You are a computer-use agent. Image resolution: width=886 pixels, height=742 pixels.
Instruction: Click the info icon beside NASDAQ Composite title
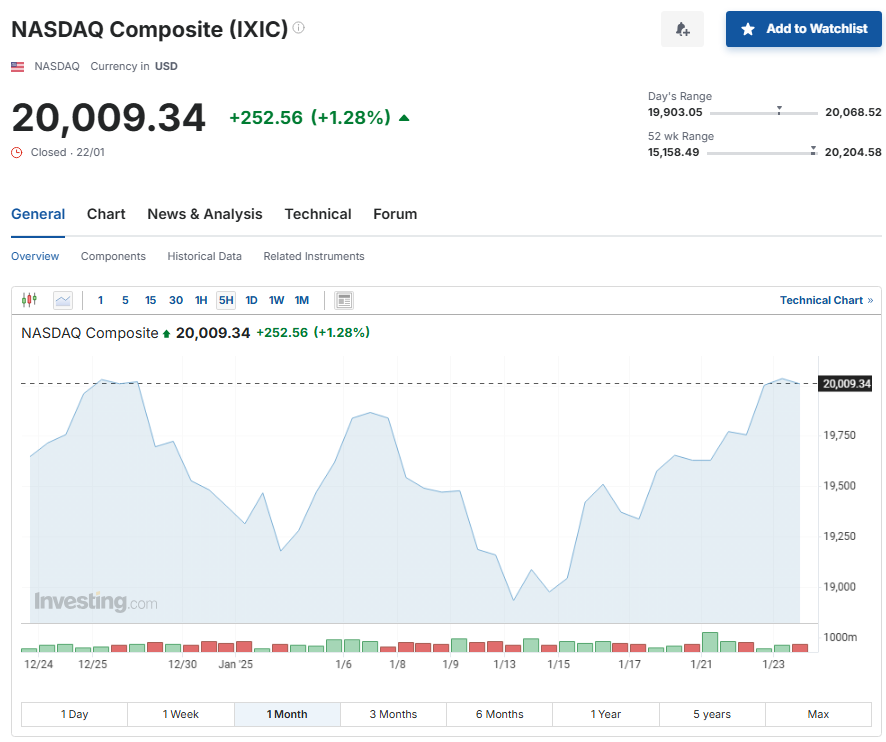click(x=299, y=28)
